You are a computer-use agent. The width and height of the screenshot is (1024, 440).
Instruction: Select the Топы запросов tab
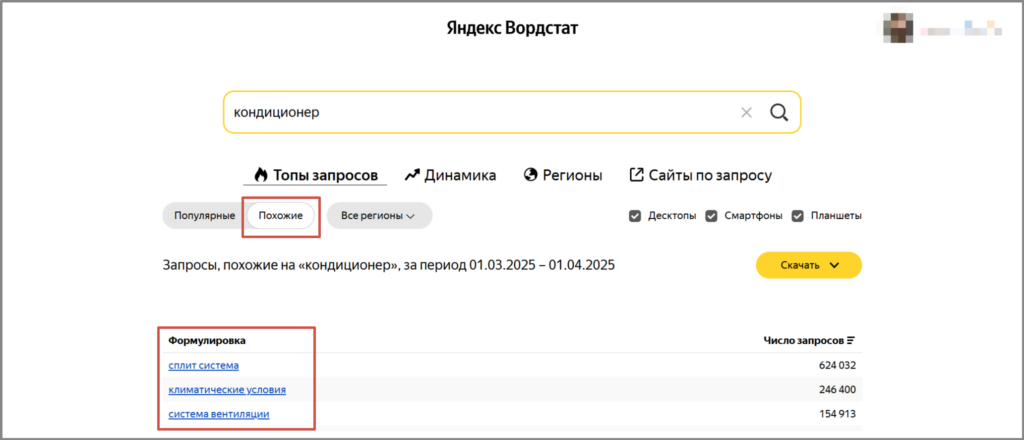(x=315, y=175)
